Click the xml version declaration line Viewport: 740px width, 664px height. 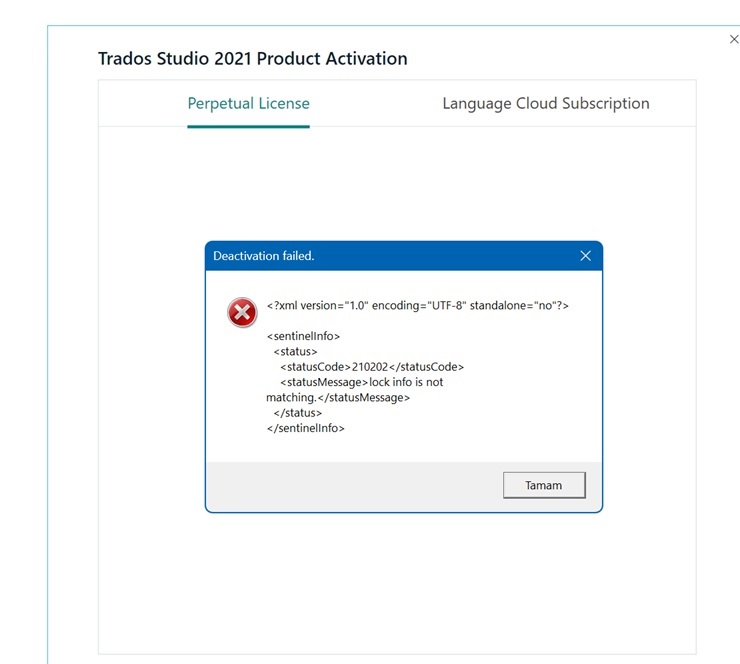click(x=418, y=306)
